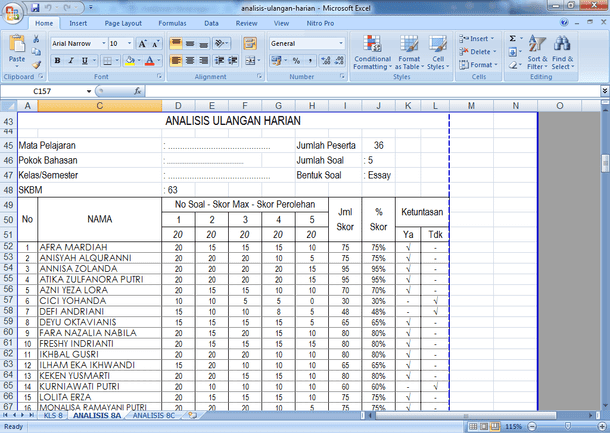Click the Zoom Out minus button
Screen dimensions: 610x433
(532, 427)
